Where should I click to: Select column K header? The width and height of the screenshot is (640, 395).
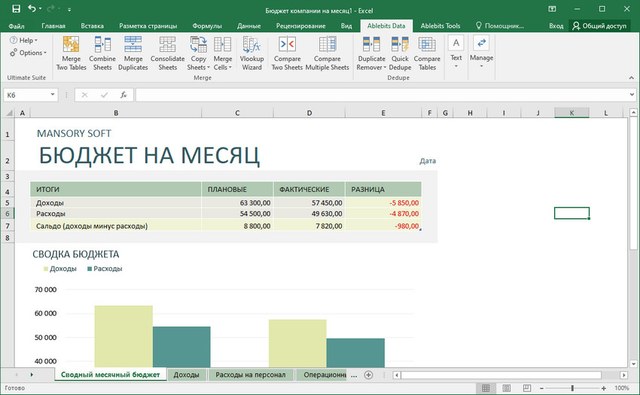pyautogui.click(x=571, y=113)
